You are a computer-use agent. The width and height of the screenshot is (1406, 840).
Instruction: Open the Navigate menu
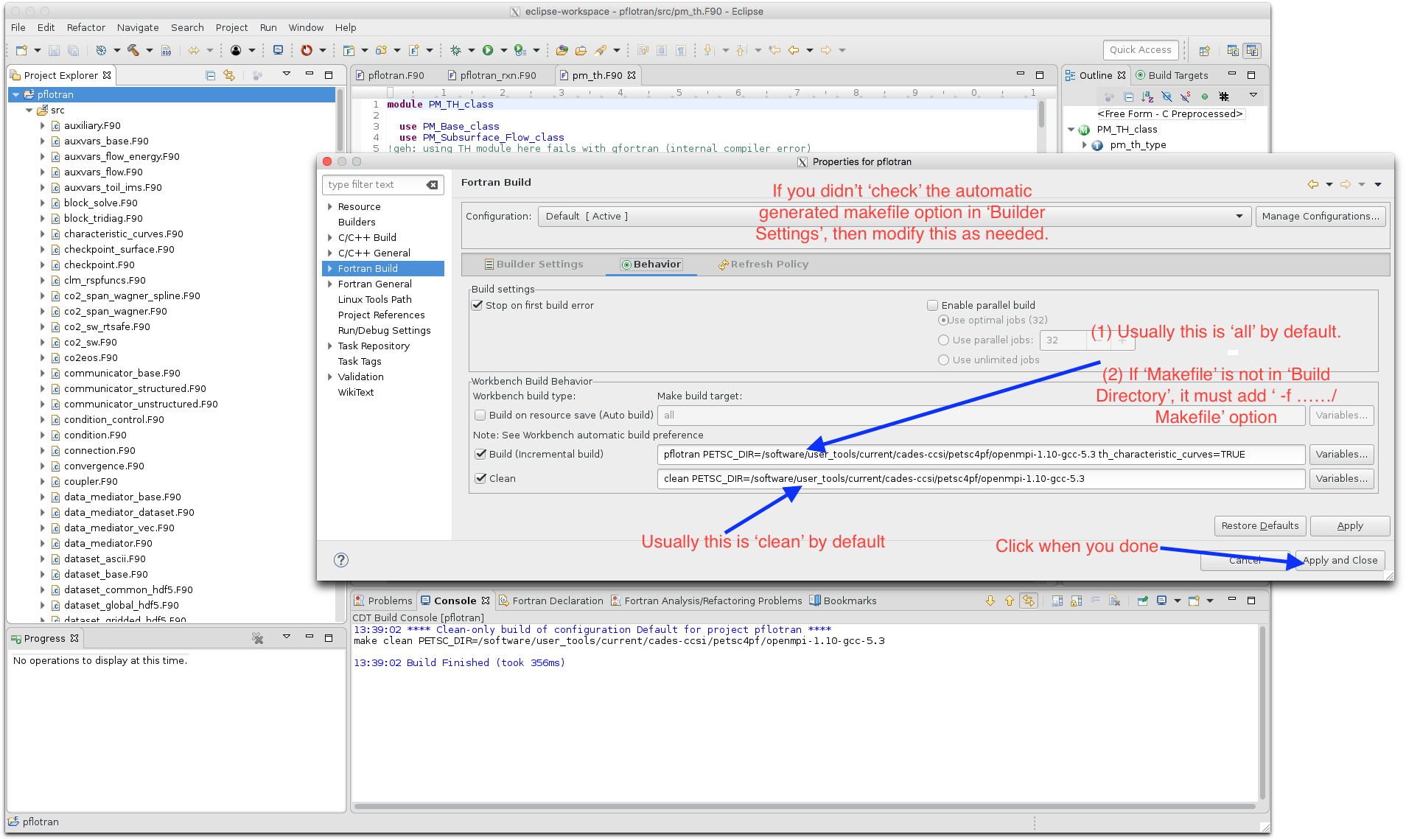(x=137, y=27)
